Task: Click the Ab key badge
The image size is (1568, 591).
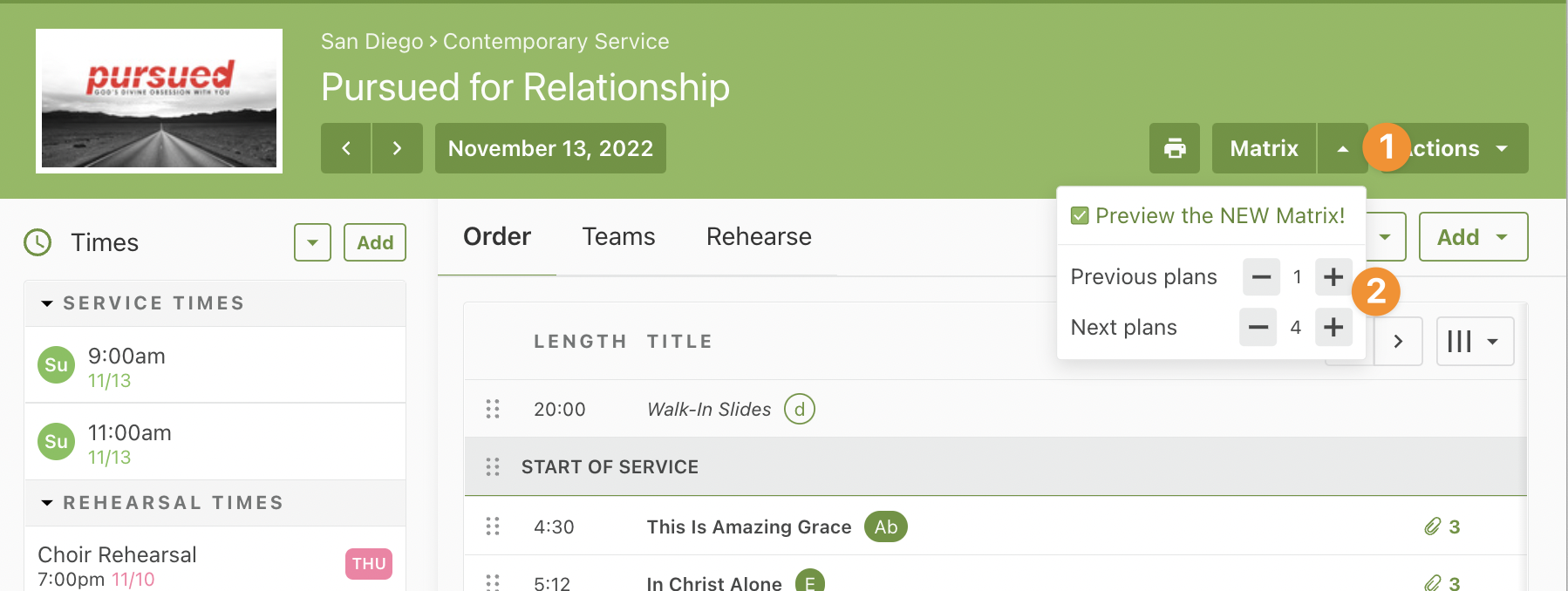Action: 886,526
